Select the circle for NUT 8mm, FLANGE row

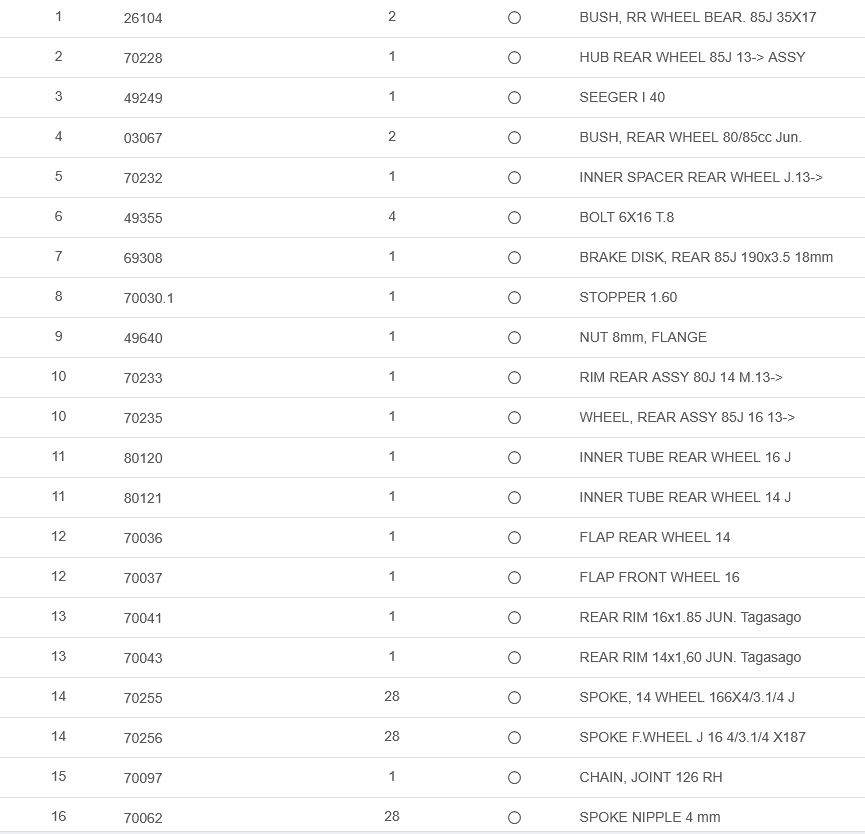point(514,338)
